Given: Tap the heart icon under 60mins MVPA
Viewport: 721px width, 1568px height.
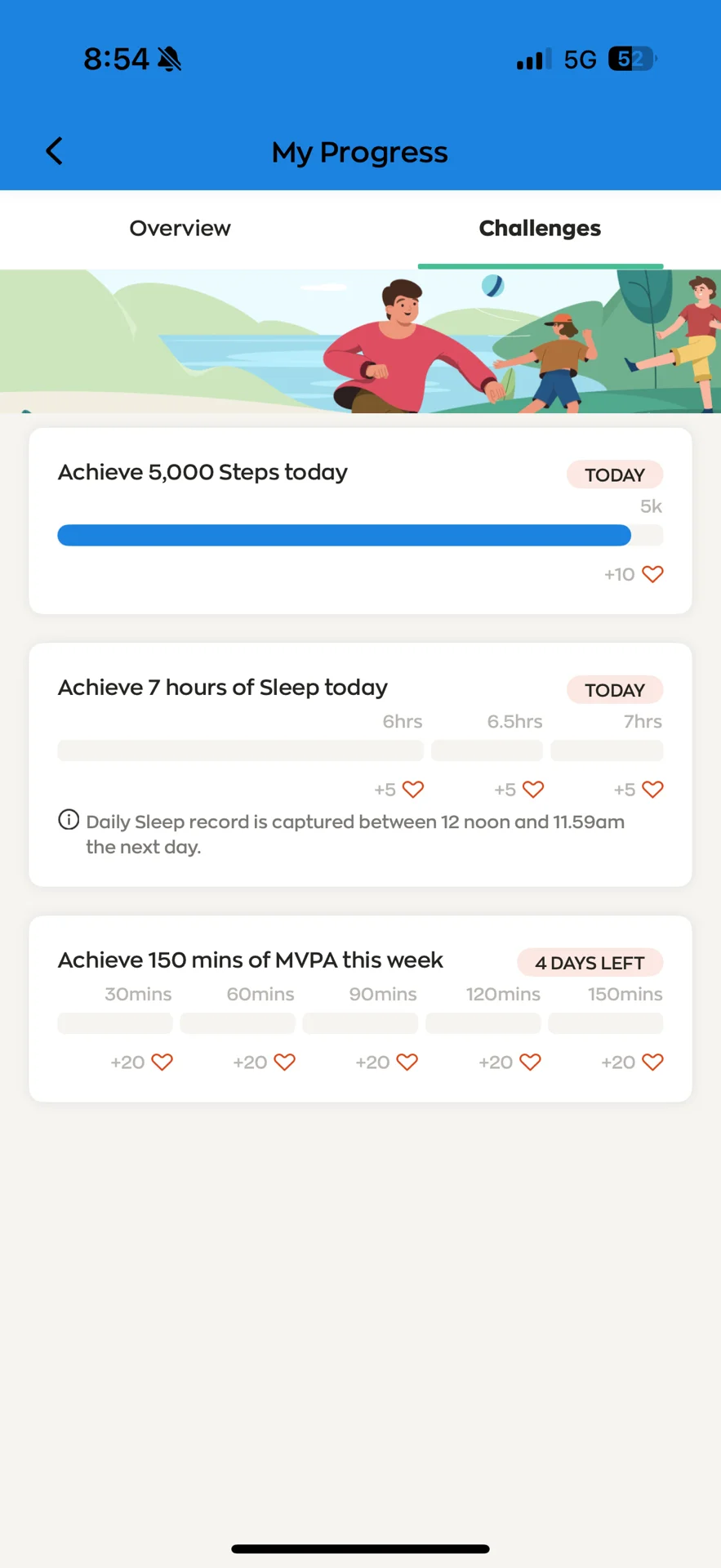Looking at the screenshot, I should tap(284, 1062).
